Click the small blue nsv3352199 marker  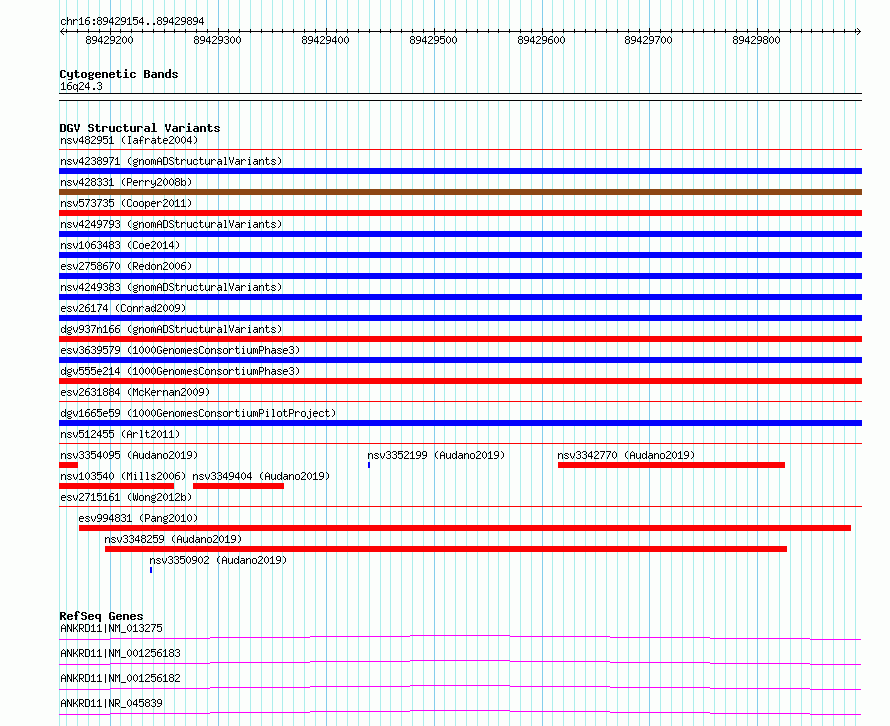click(x=369, y=465)
